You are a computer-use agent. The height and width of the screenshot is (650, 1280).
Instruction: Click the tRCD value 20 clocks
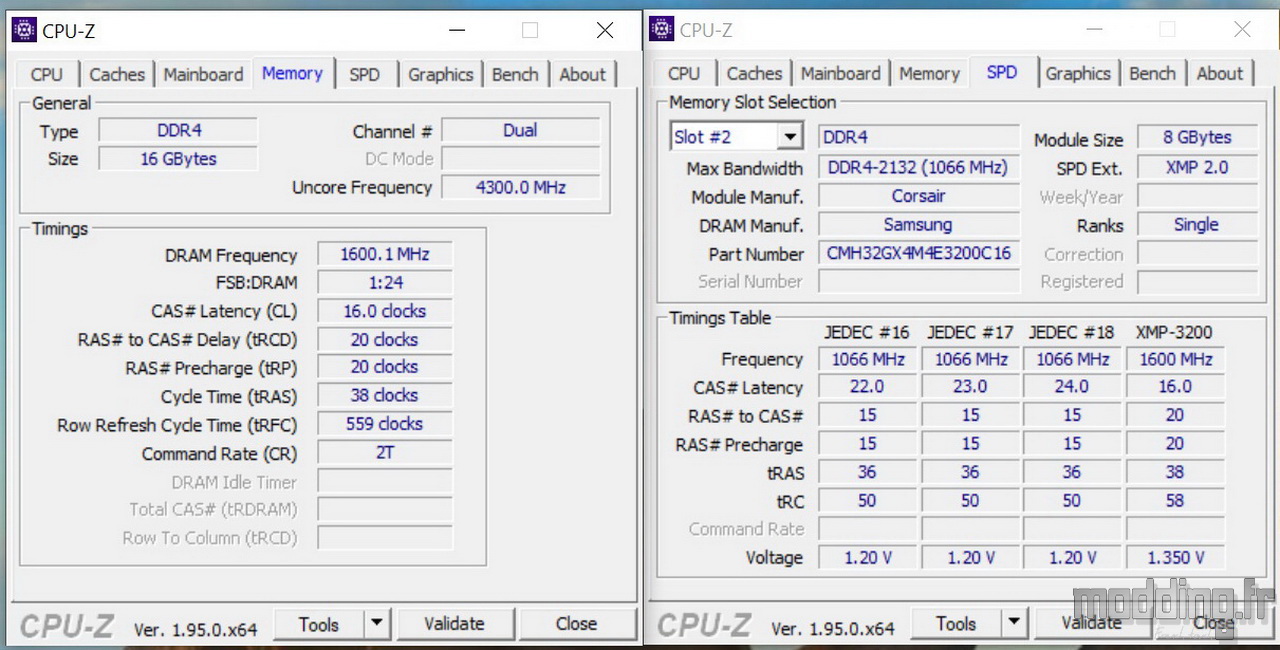tap(385, 339)
